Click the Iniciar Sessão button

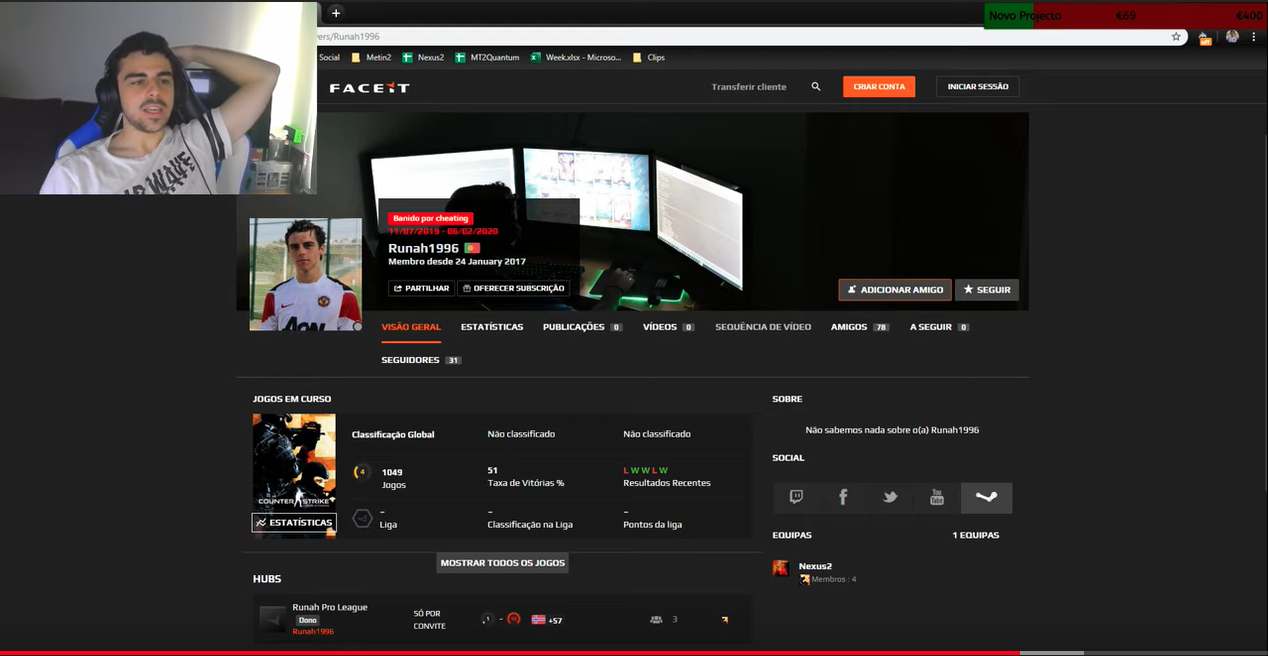click(x=978, y=87)
